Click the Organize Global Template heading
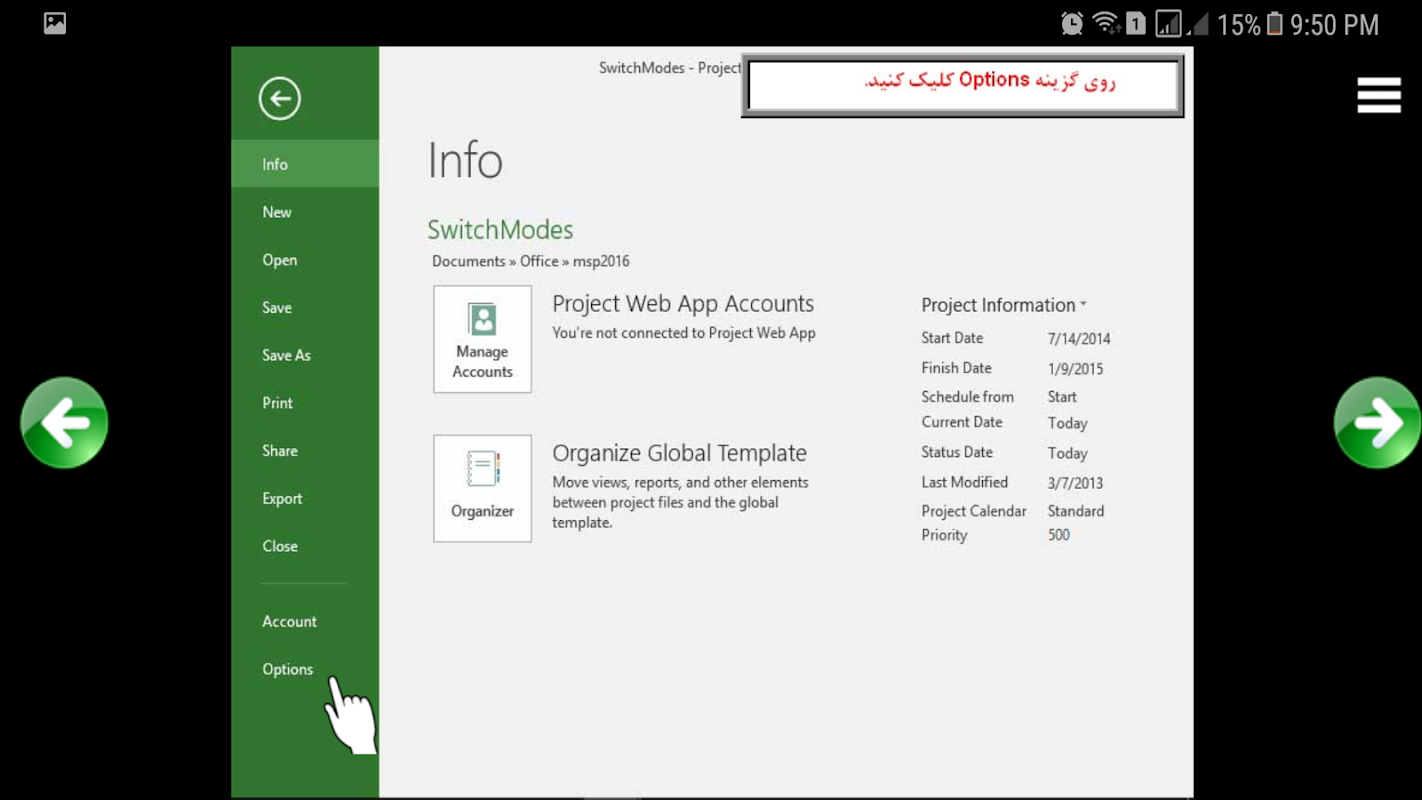This screenshot has width=1422, height=800. [x=679, y=453]
